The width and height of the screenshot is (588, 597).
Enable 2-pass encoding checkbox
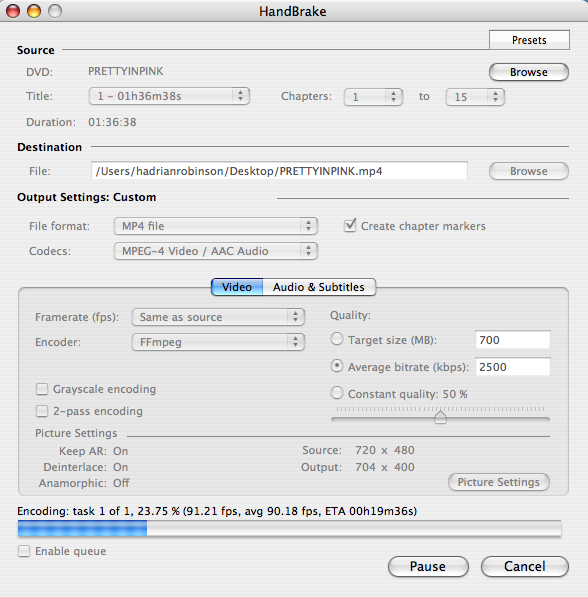point(42,411)
